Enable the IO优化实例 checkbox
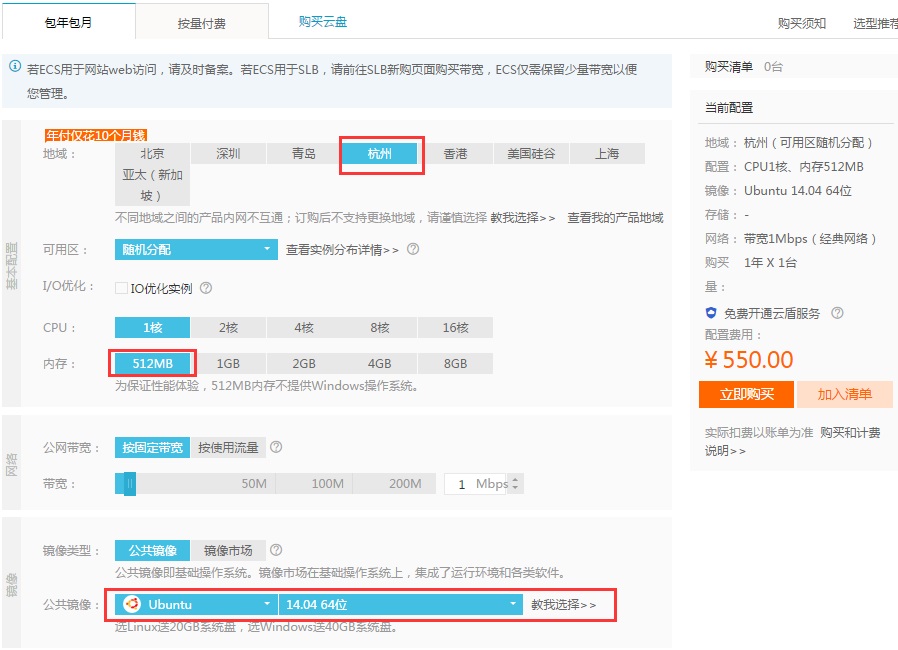The height and width of the screenshot is (650, 898). pyautogui.click(x=122, y=288)
